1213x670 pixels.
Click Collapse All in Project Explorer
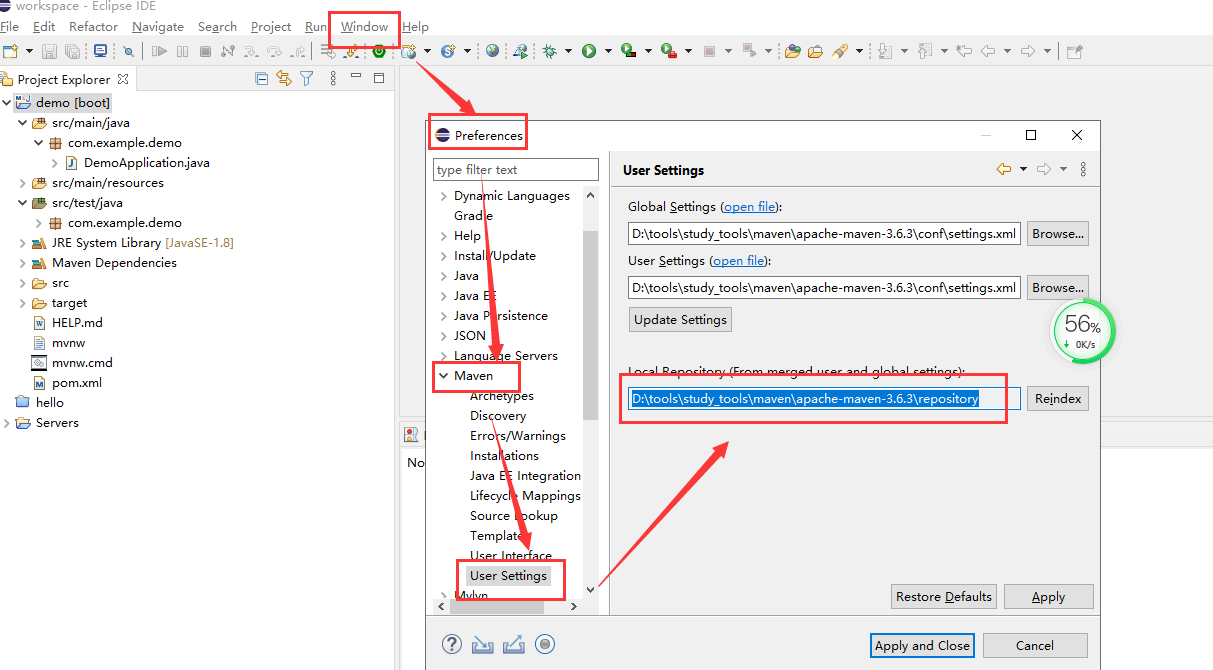click(262, 79)
